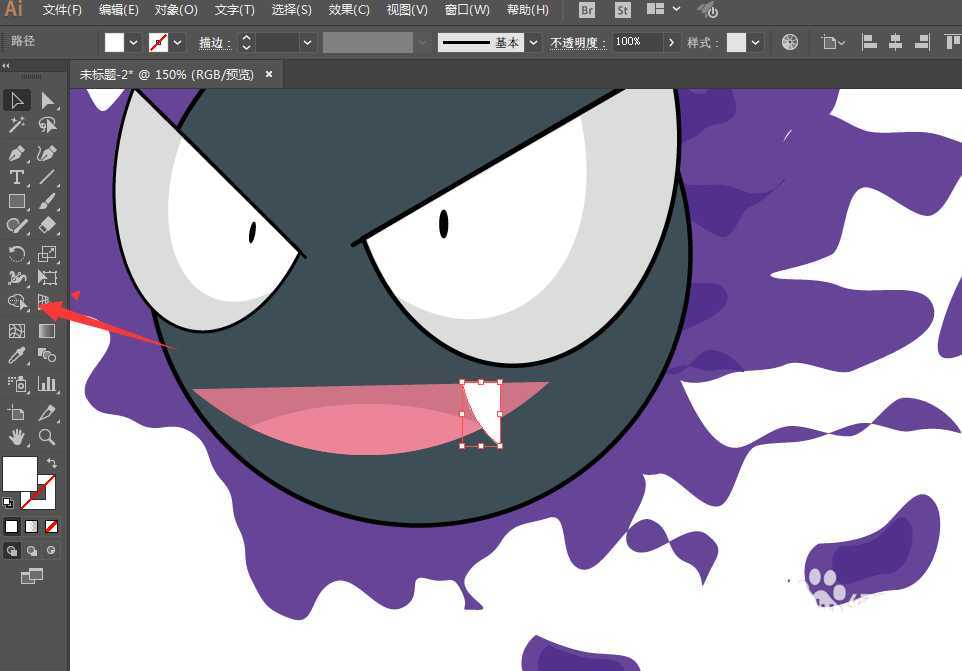Click the 不透明度 opacity label link
The width and height of the screenshot is (962, 671).
(578, 42)
